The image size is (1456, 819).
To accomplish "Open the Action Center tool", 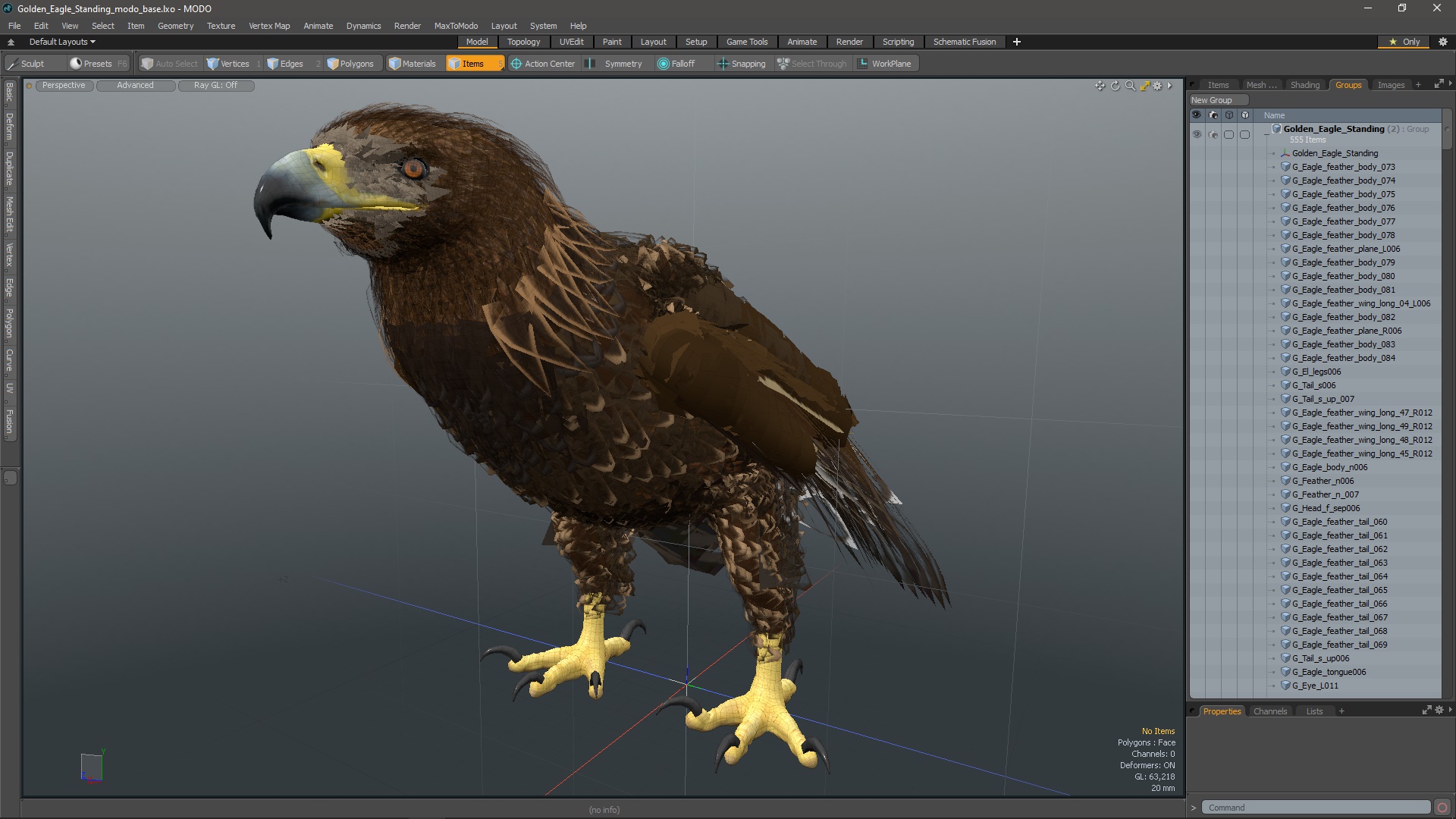I will tap(543, 64).
